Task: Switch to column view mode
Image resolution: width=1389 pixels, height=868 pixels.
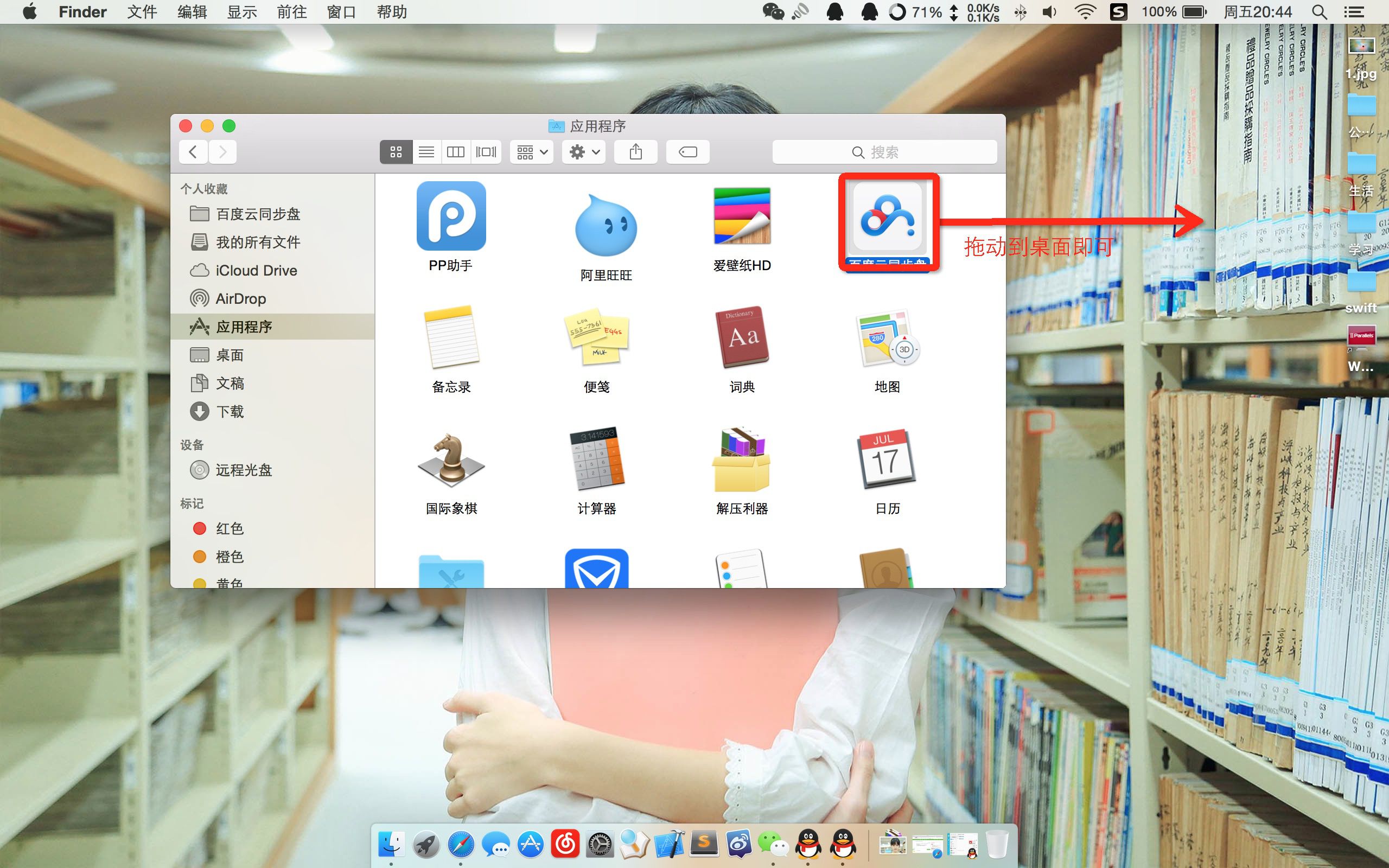Action: 456,152
